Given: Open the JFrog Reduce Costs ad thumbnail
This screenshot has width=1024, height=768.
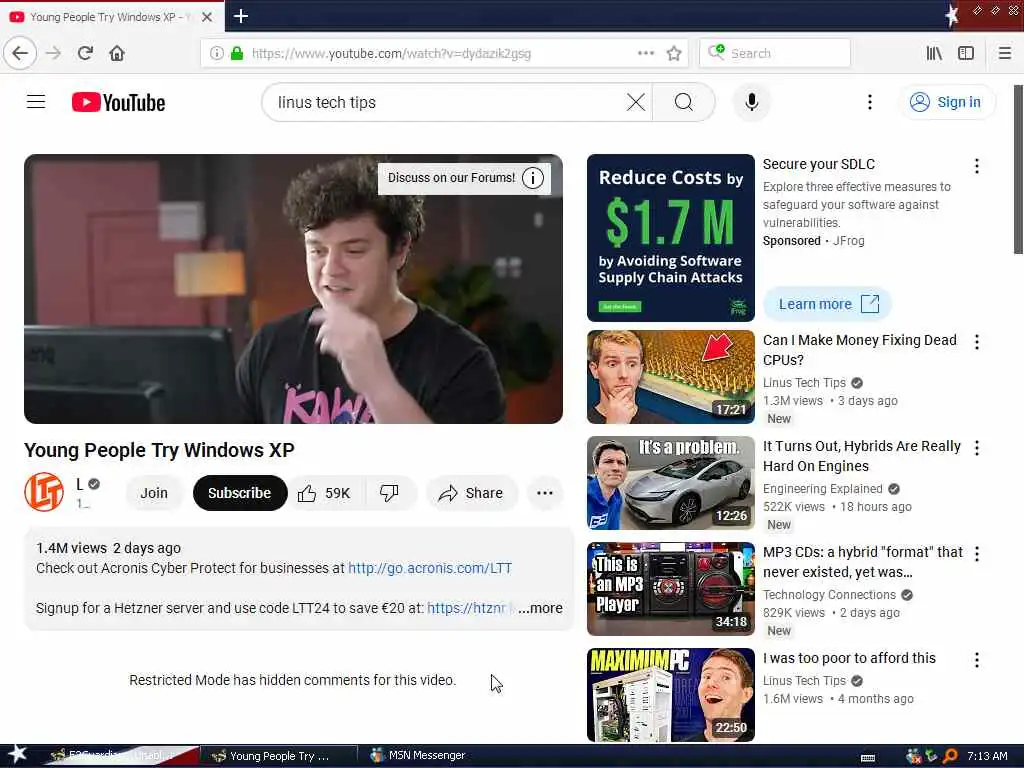Looking at the screenshot, I should tap(671, 238).
